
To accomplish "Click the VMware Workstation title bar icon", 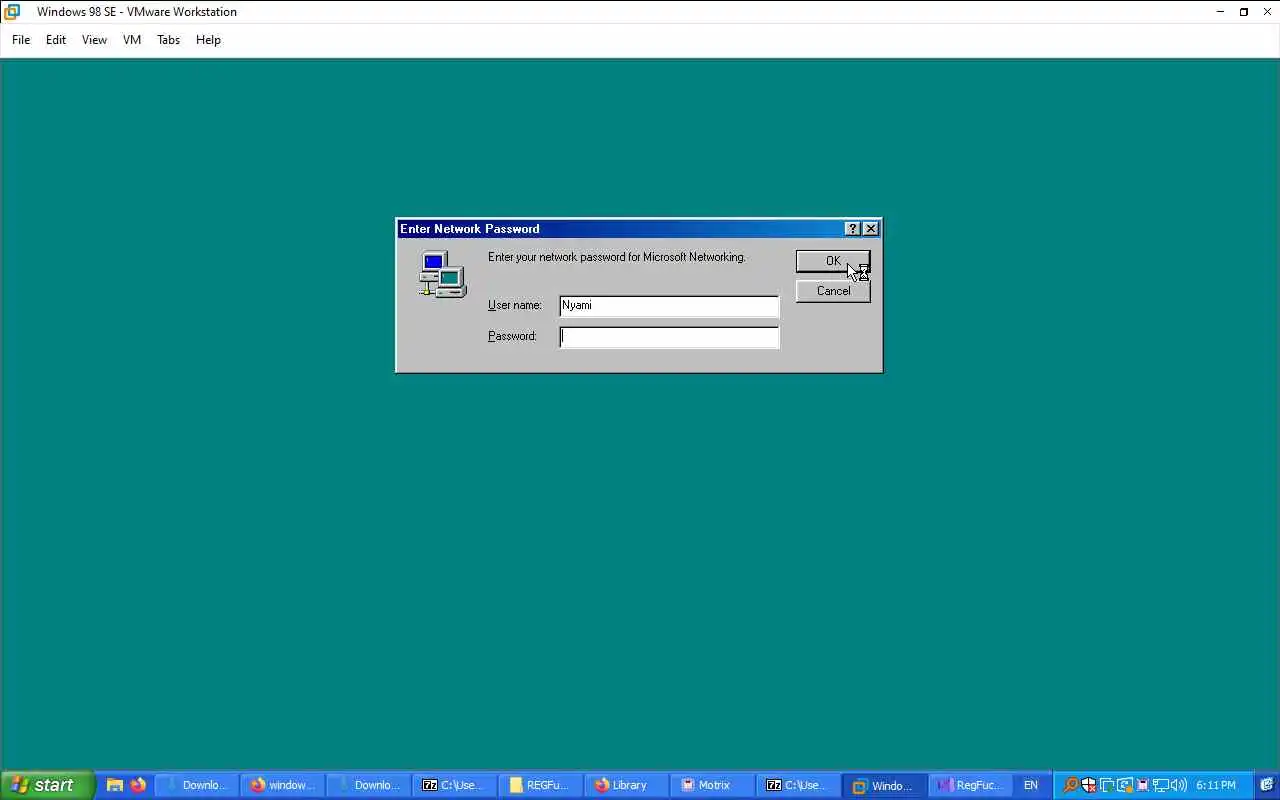I will point(12,12).
